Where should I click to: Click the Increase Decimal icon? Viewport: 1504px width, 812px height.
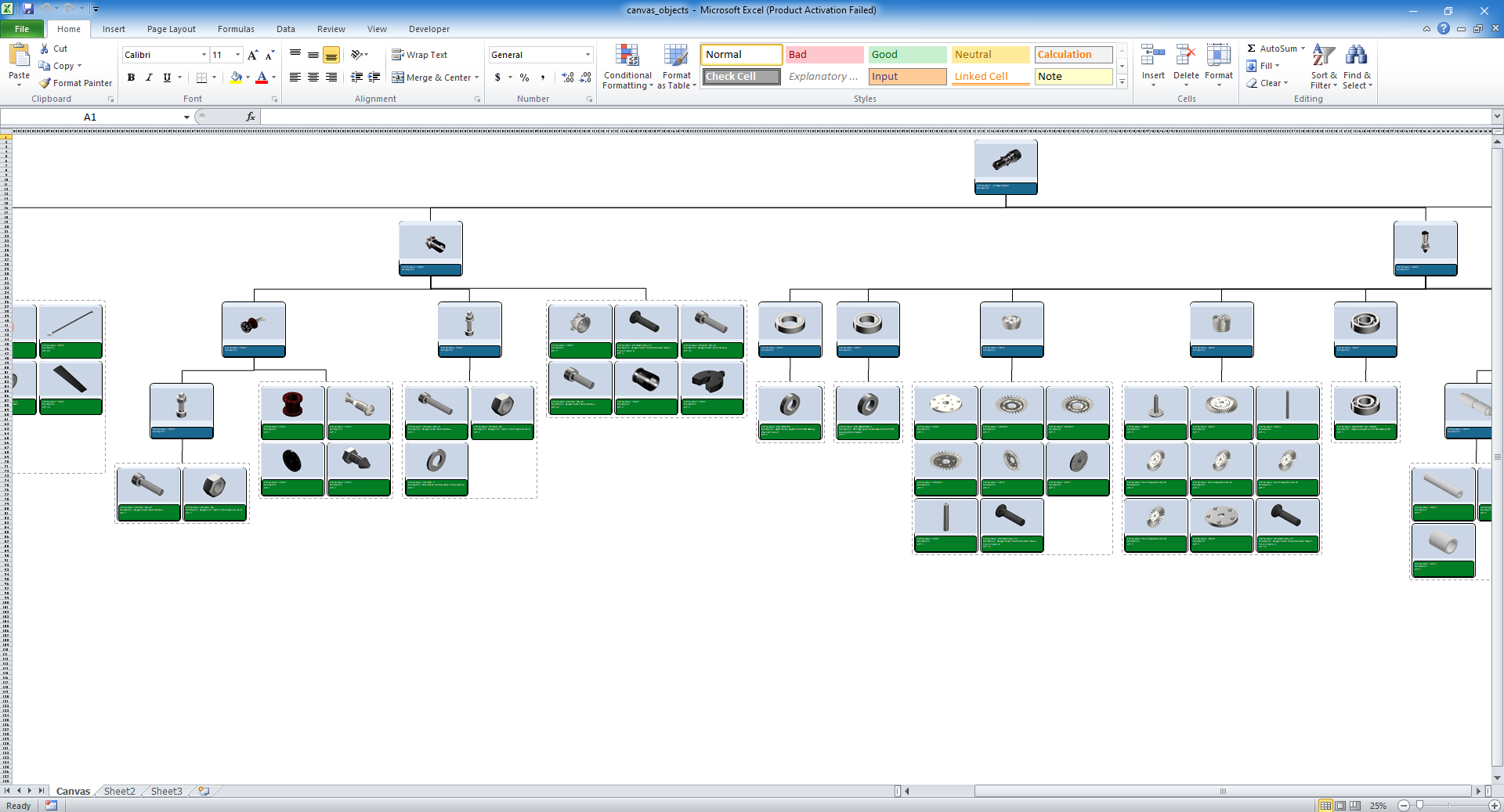tap(566, 78)
